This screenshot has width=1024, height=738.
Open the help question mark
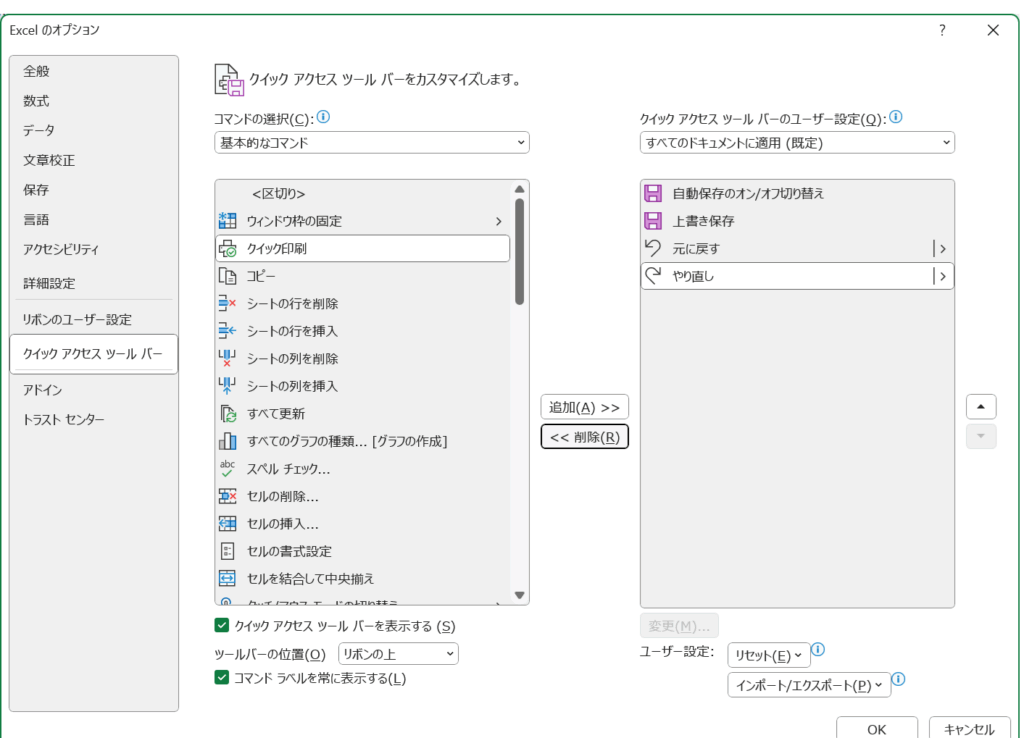pos(942,30)
